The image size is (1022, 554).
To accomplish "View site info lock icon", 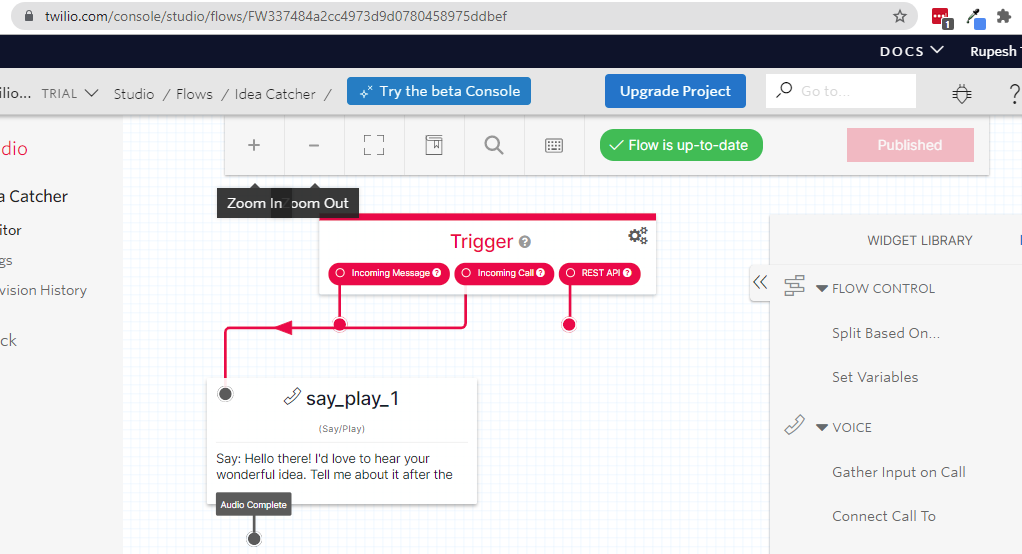I will [x=29, y=16].
